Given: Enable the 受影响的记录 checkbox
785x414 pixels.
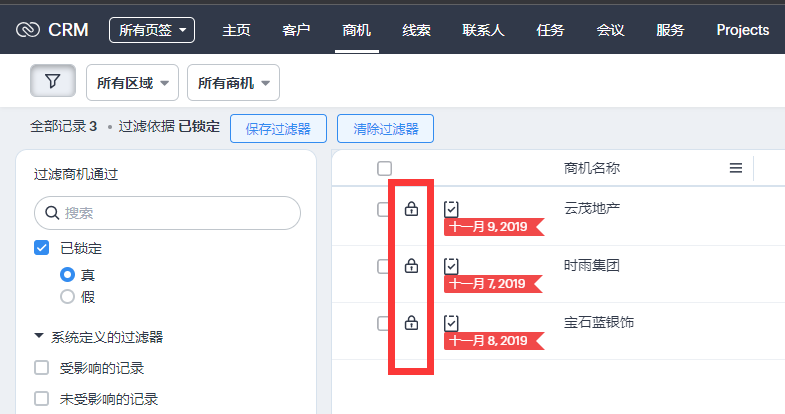Looking at the screenshot, I should (42, 367).
